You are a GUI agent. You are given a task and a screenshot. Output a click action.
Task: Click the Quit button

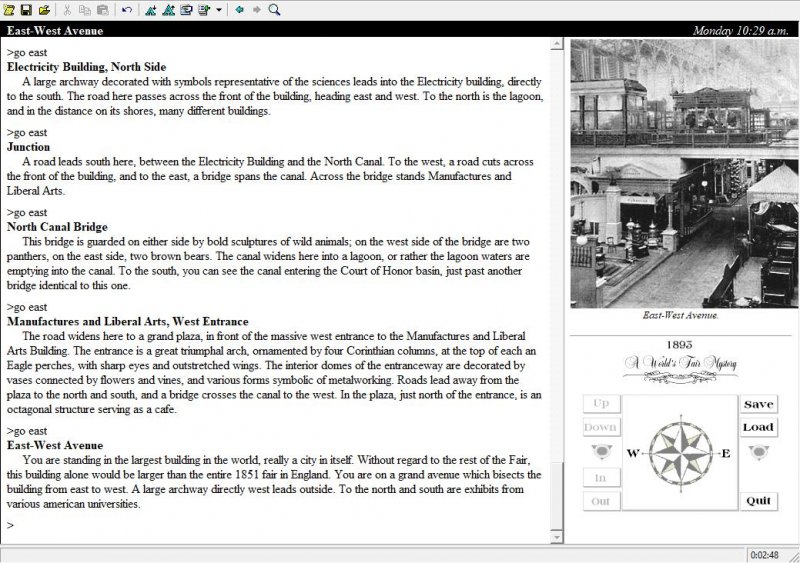click(x=759, y=501)
